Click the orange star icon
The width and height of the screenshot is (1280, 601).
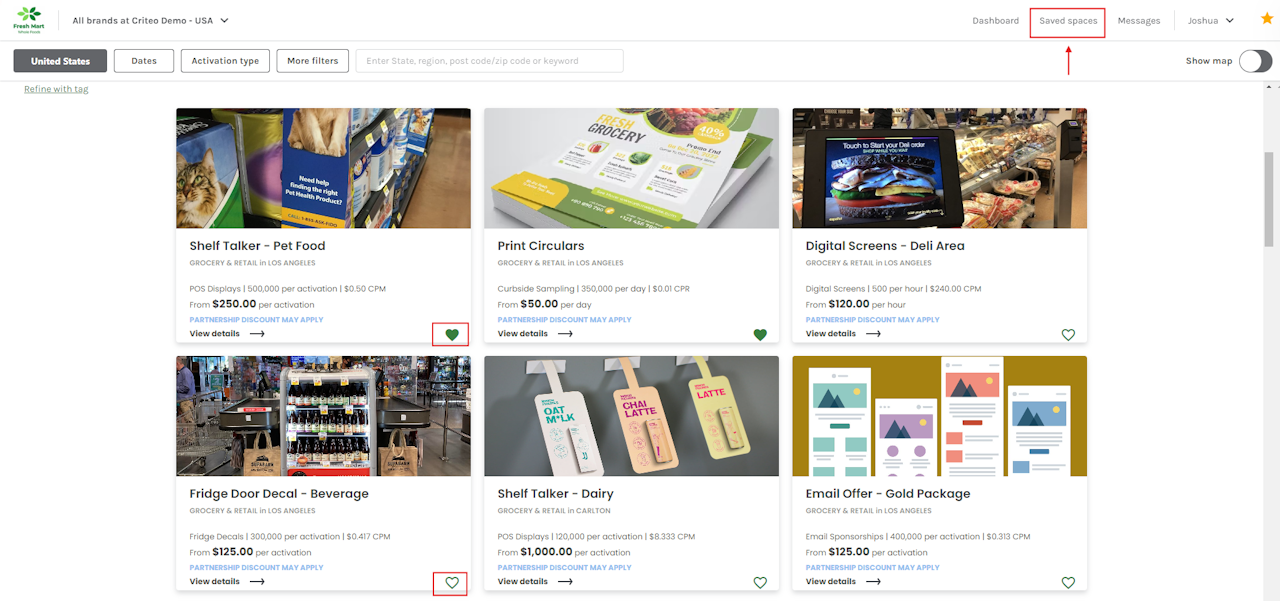coord(1267,19)
